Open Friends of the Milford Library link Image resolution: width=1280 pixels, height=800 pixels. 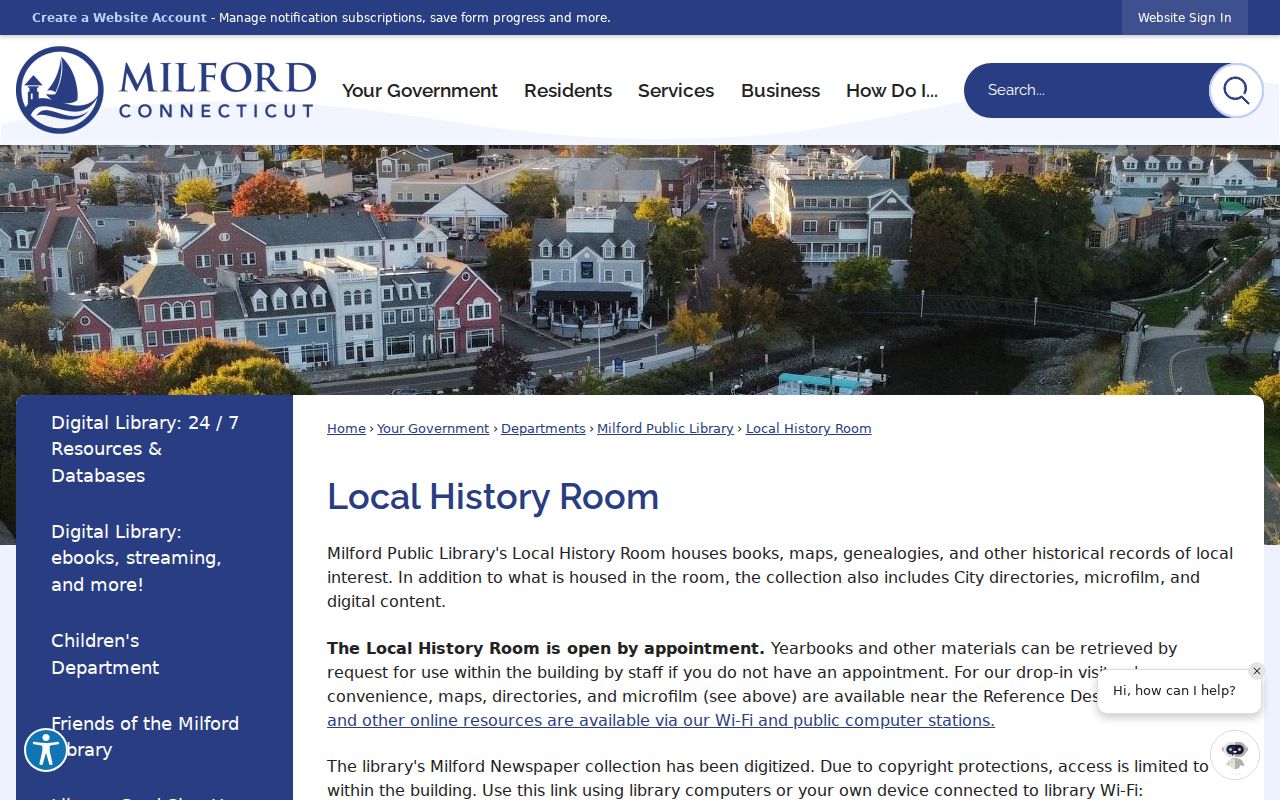pos(145,736)
